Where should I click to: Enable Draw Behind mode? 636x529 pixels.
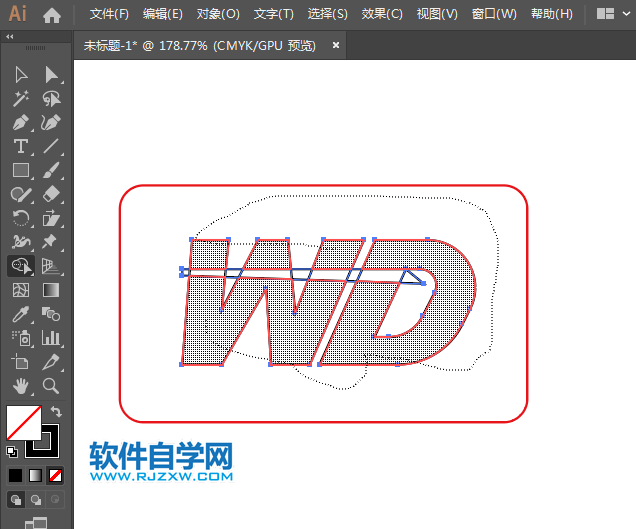tap(36, 499)
